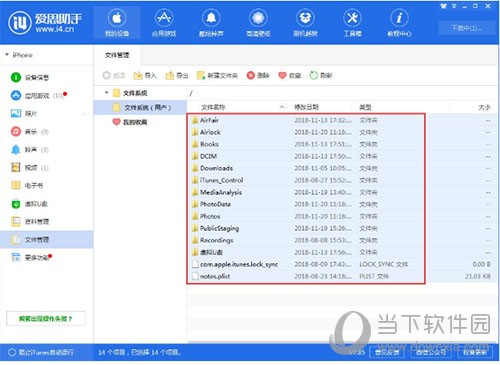
Task: Click the Size column header
Action: click(x=484, y=107)
